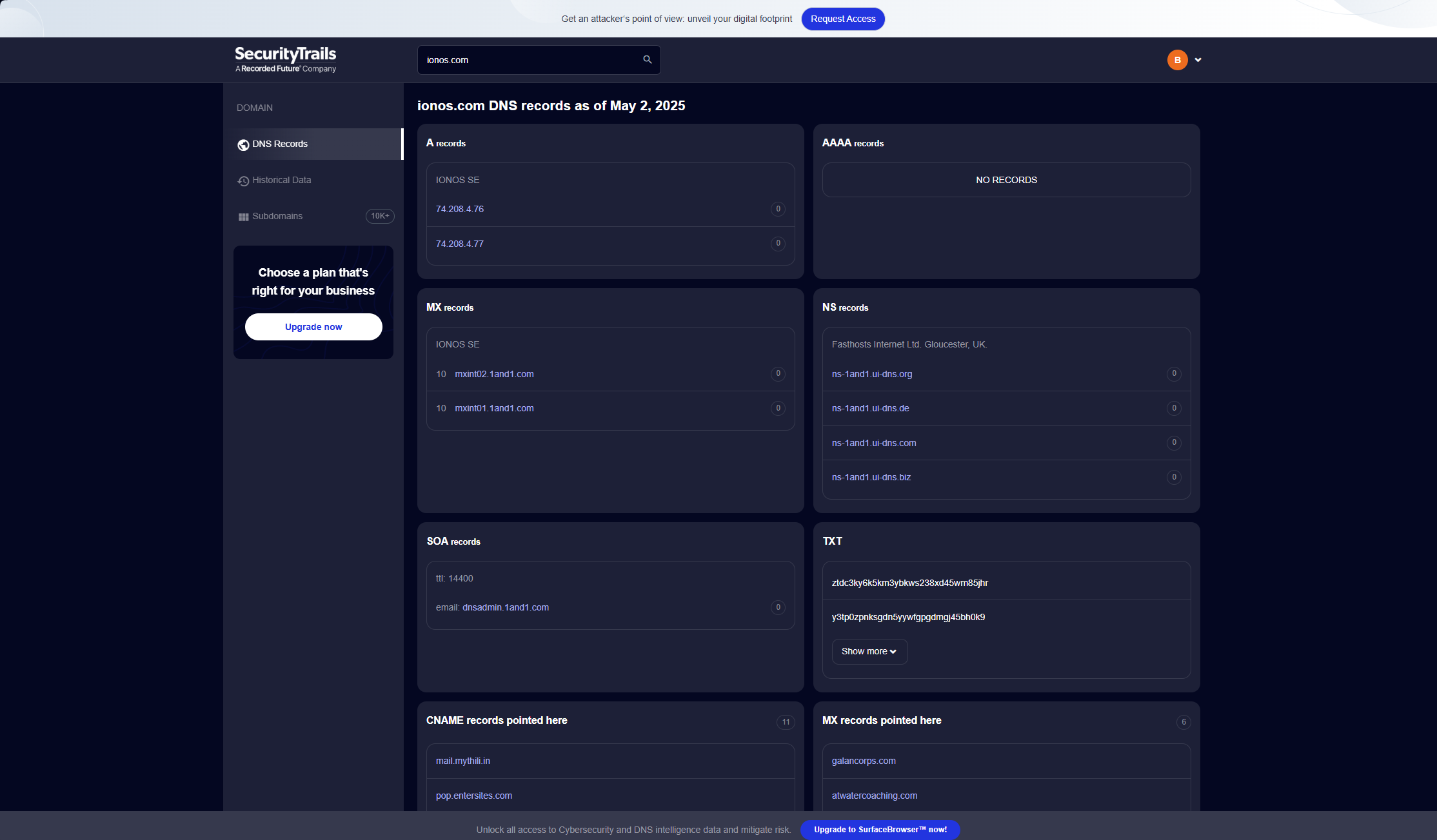Click the SecurityTrails logo
Viewport: 1437px width, 840px height.
click(x=286, y=59)
